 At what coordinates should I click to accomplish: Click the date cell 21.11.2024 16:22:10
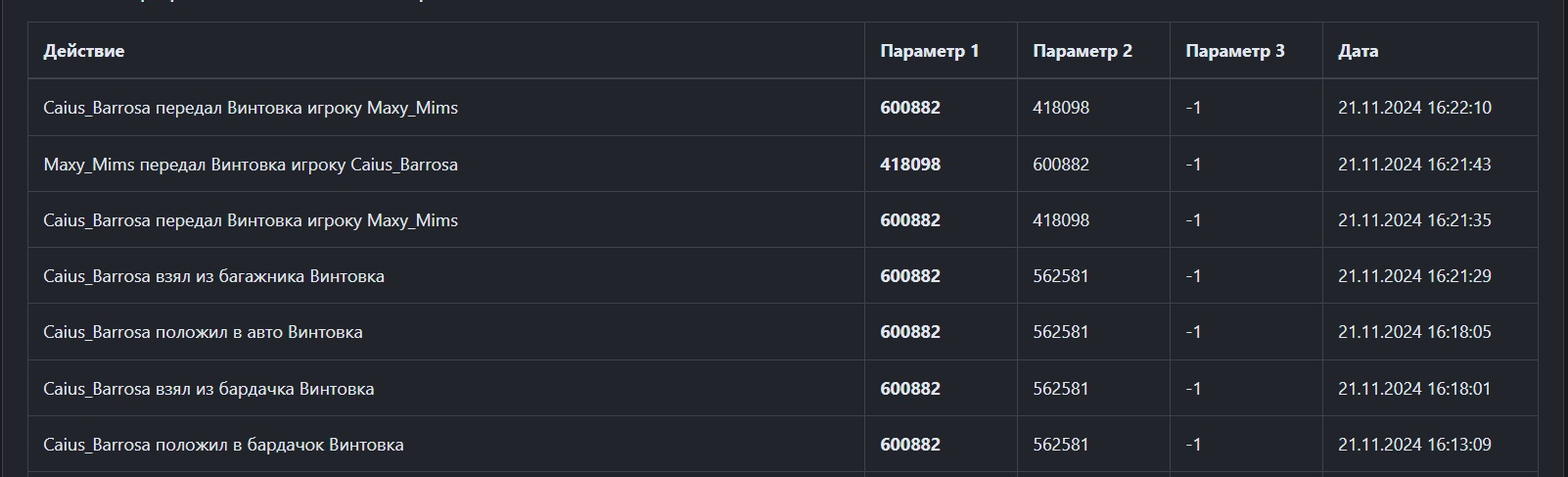coord(1414,108)
